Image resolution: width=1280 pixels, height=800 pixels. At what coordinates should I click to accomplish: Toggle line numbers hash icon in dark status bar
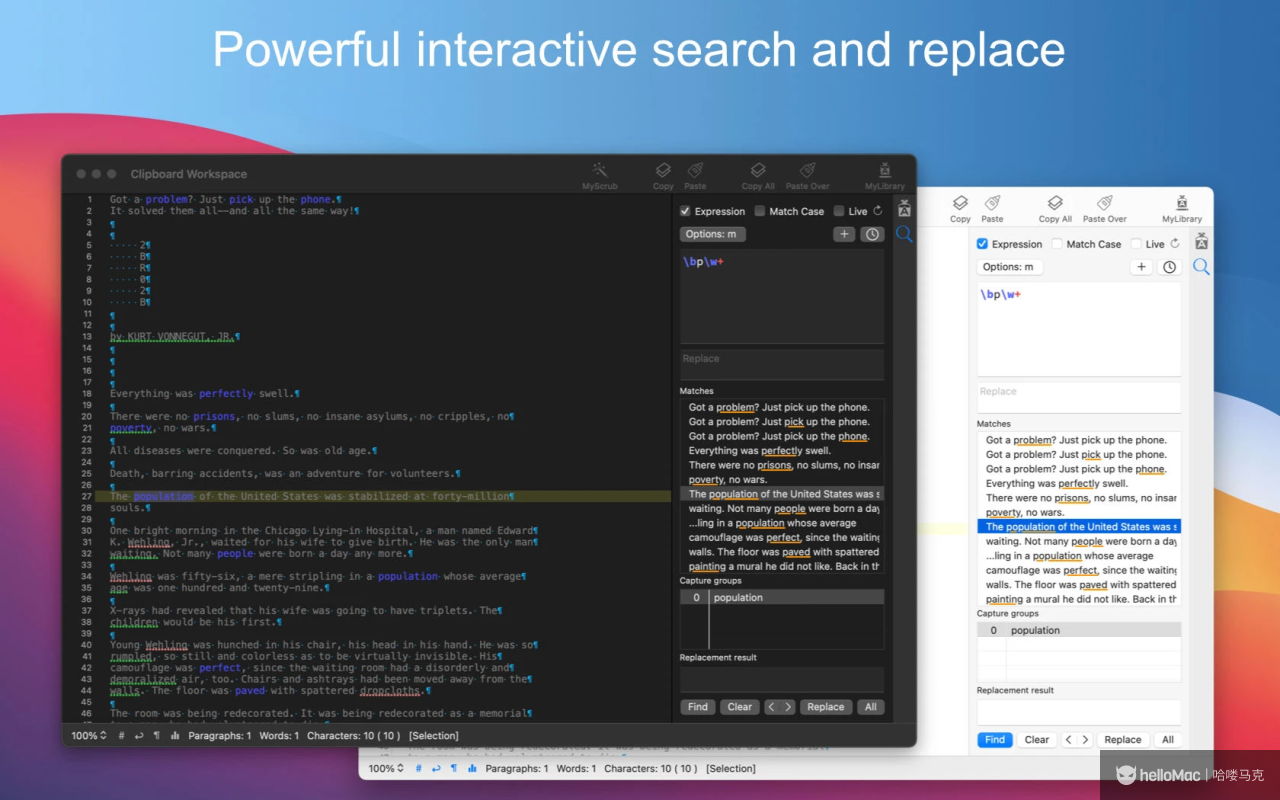click(121, 736)
